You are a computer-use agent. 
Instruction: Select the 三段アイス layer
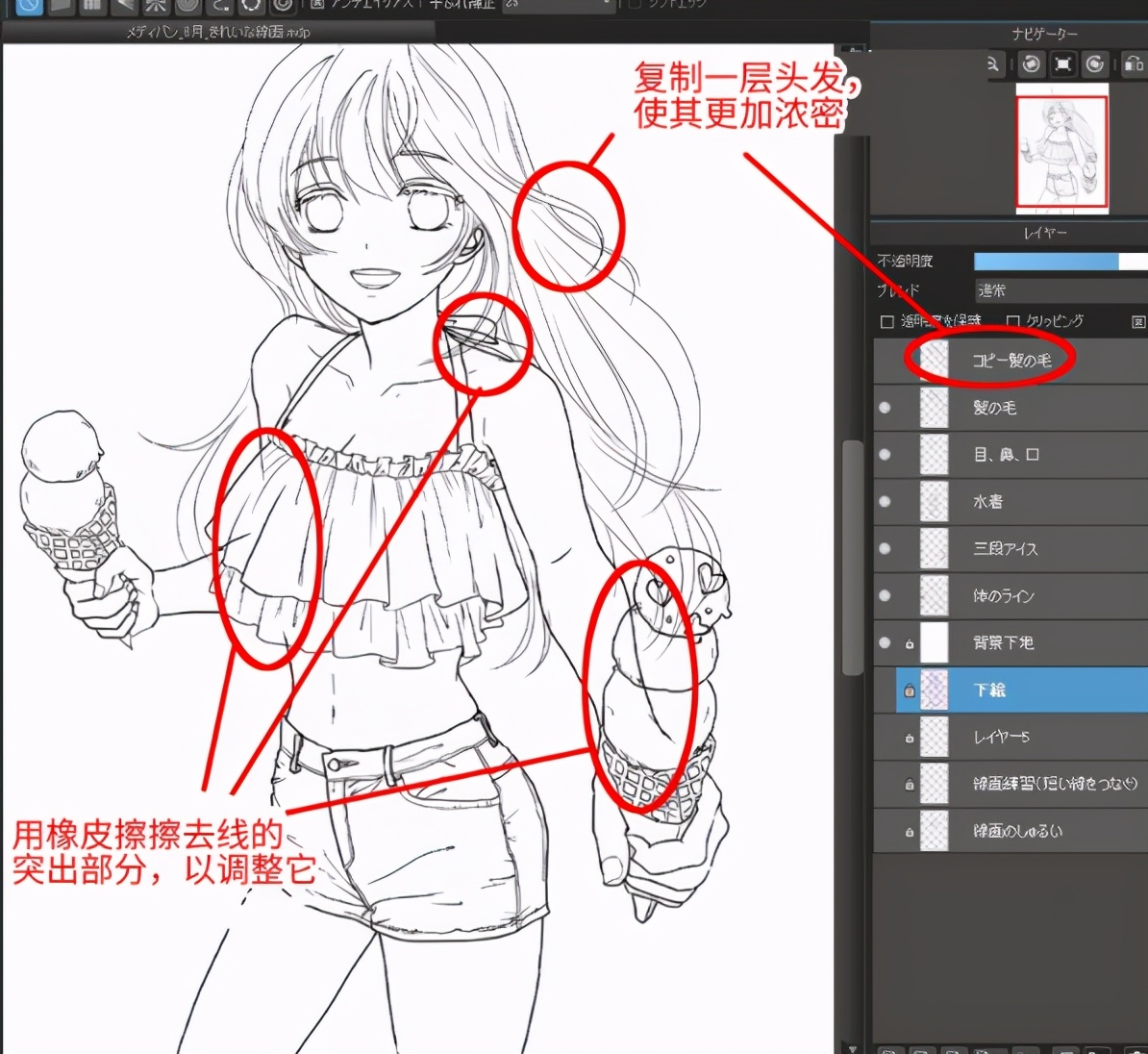click(1006, 549)
